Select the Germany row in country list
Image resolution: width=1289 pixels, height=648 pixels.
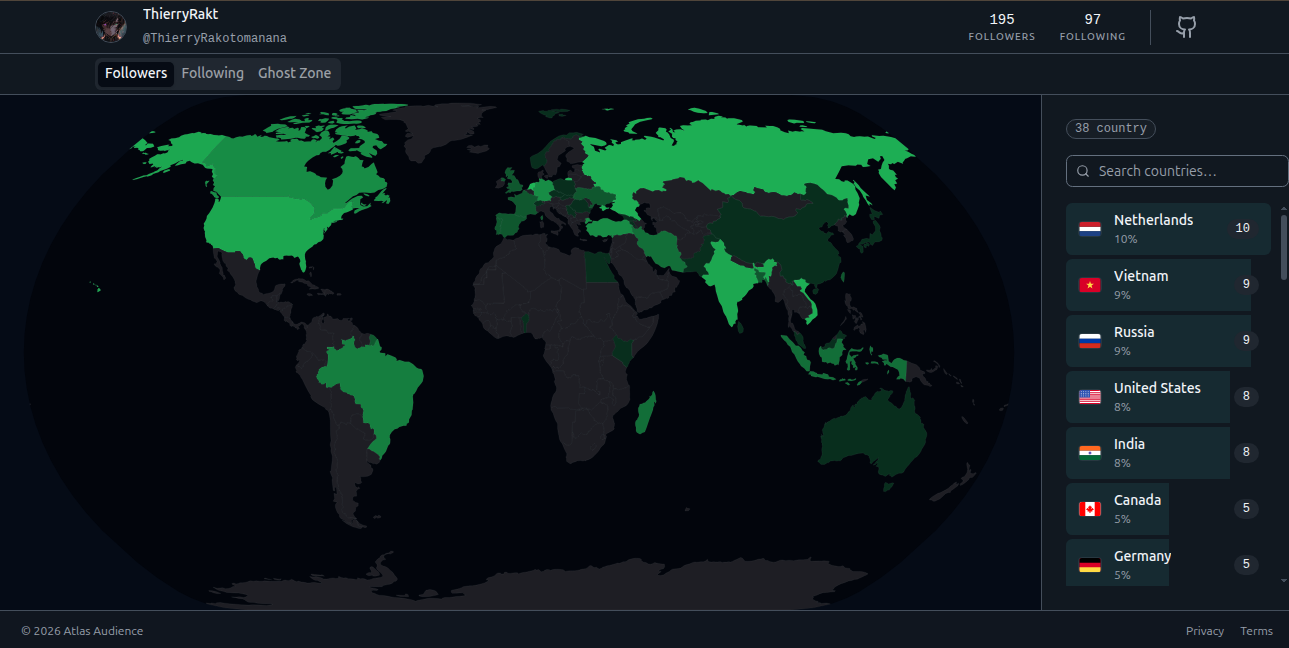(x=1168, y=565)
